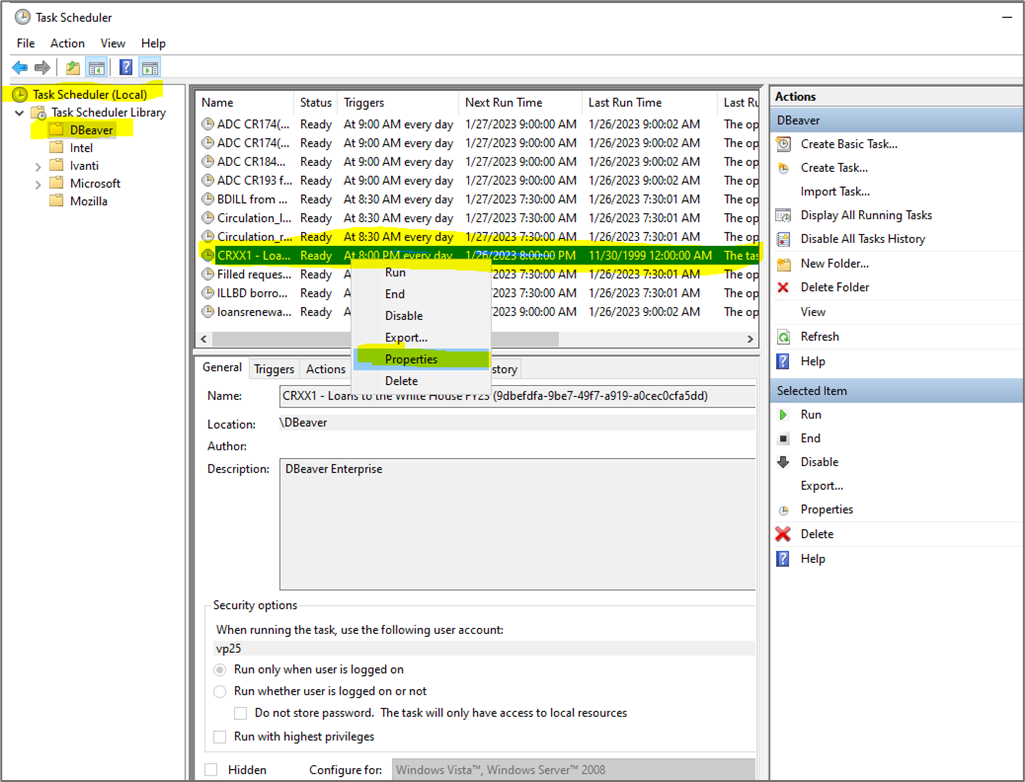Image resolution: width=1025 pixels, height=782 pixels.
Task: Expand the Microsoft folder node
Action: (38, 184)
